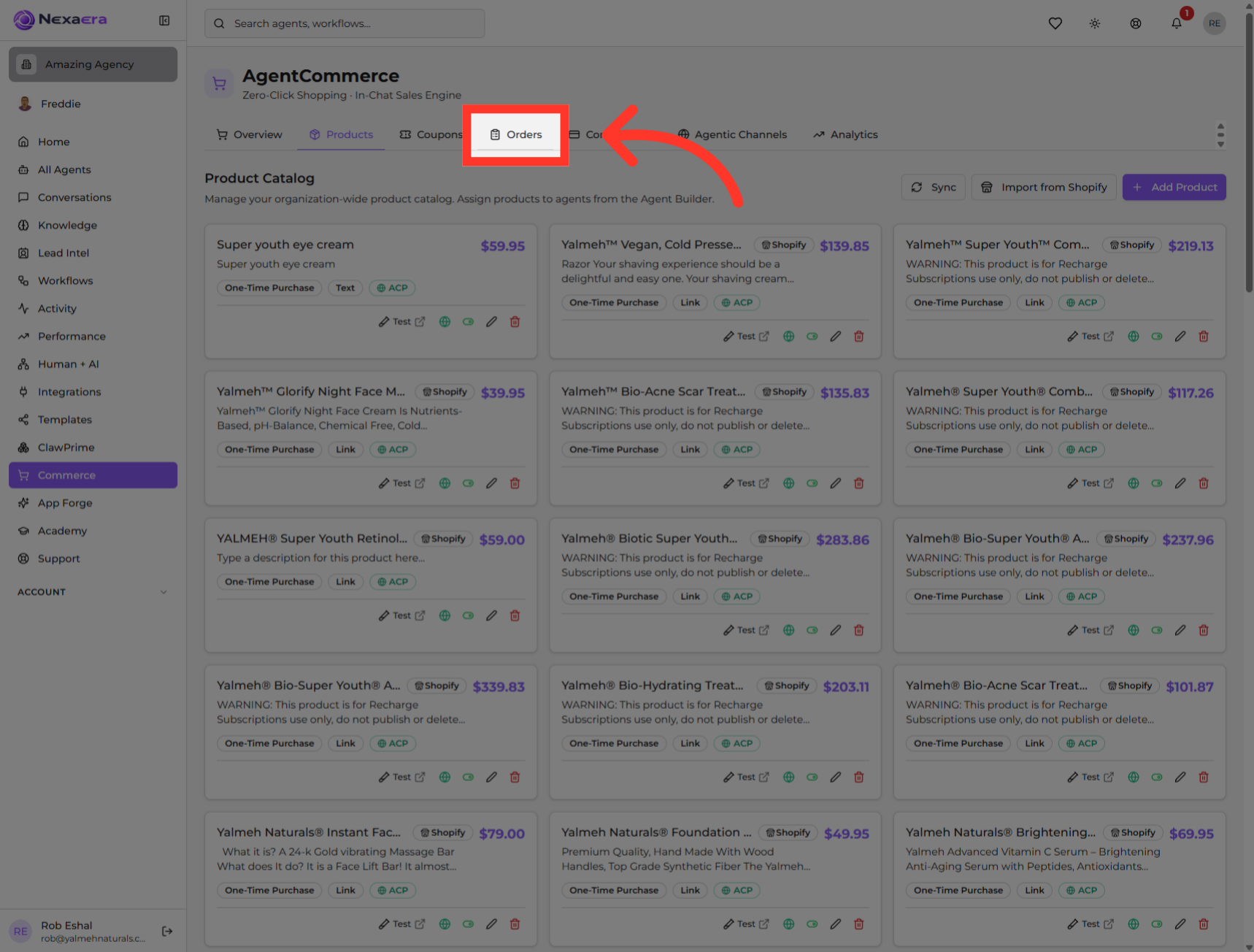
Task: Edit the $135.83 Bio-Acne Scar Treatment product
Action: pos(835,483)
